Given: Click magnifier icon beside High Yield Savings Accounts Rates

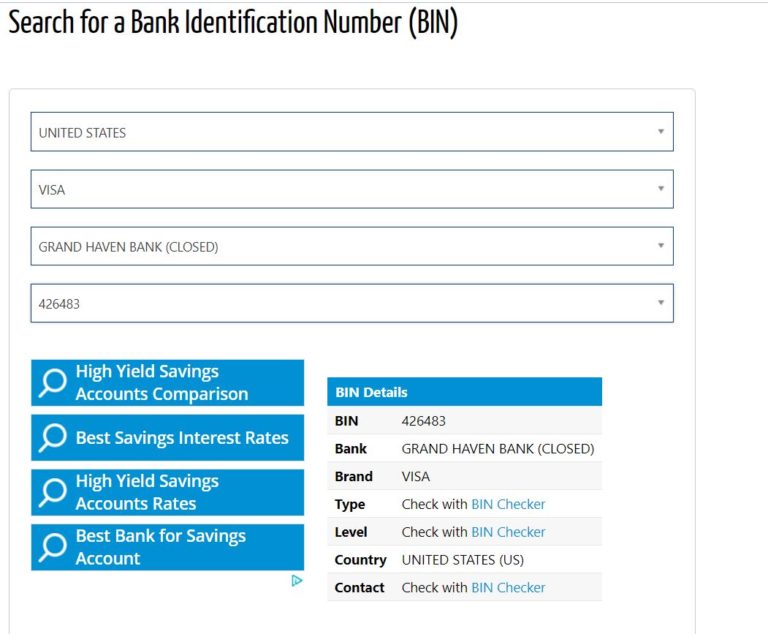Looking at the screenshot, I should 52,493.
